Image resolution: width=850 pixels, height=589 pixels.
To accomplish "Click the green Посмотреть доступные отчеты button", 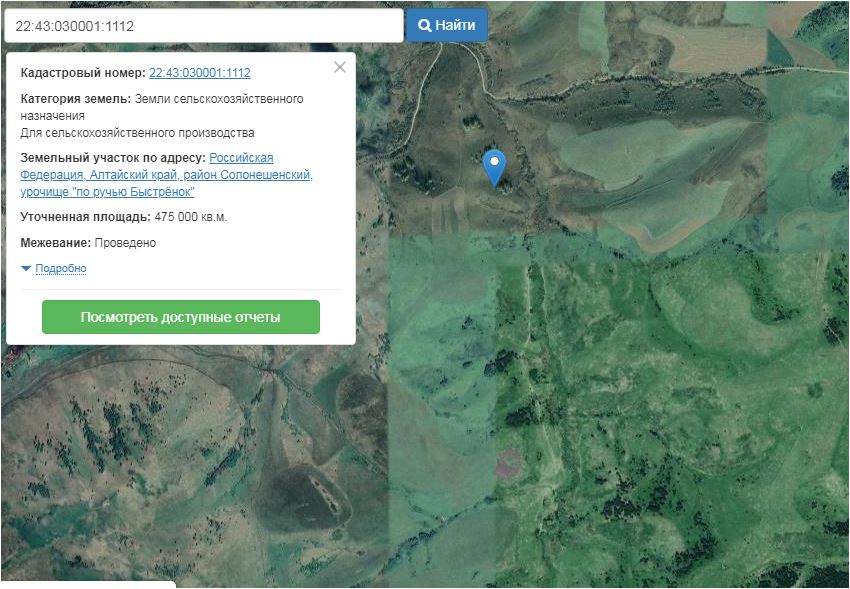I will tap(180, 317).
